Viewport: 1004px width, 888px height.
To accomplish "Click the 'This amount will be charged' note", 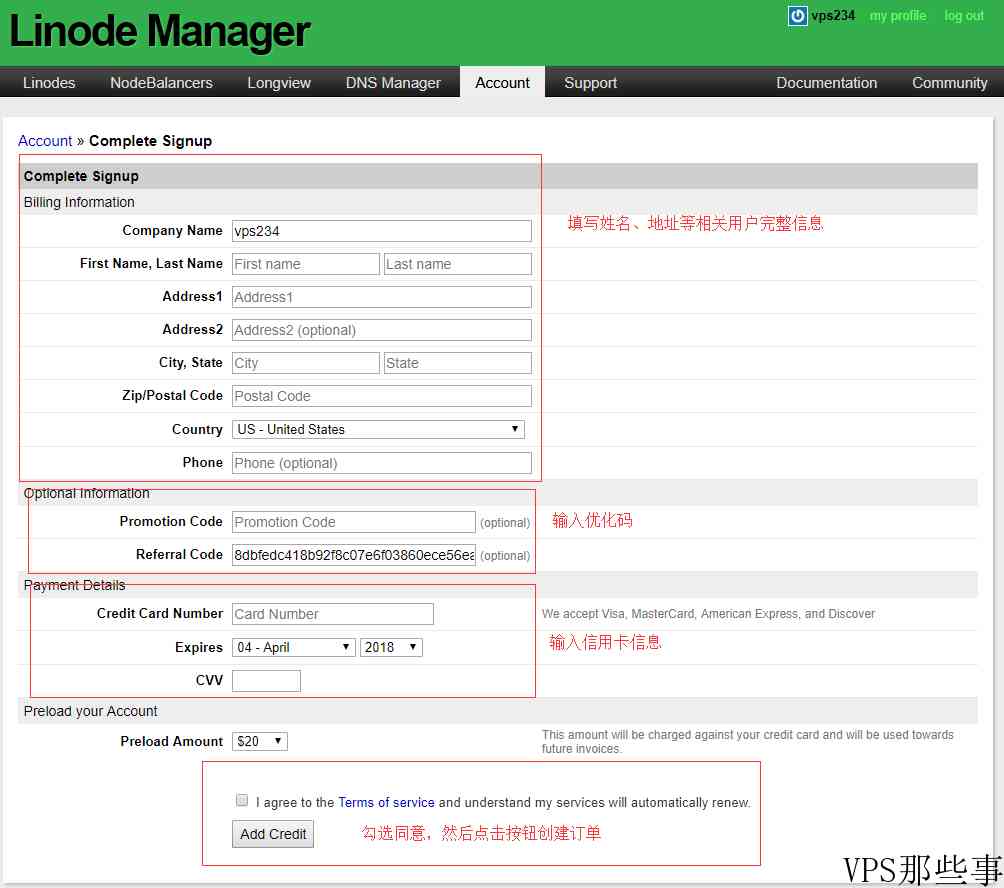I will (x=747, y=741).
